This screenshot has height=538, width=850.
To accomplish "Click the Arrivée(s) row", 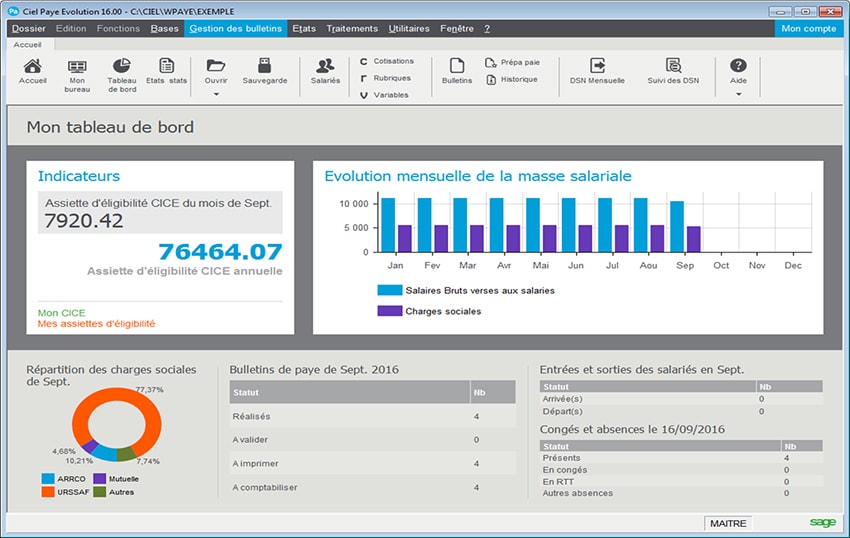I will click(681, 399).
